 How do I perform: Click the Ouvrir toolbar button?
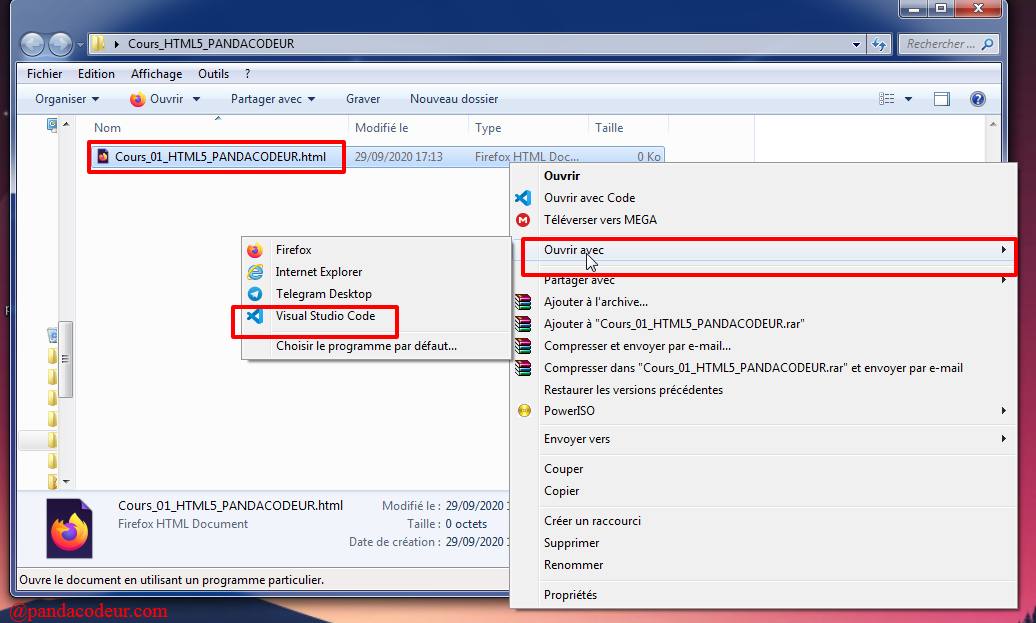(x=159, y=99)
